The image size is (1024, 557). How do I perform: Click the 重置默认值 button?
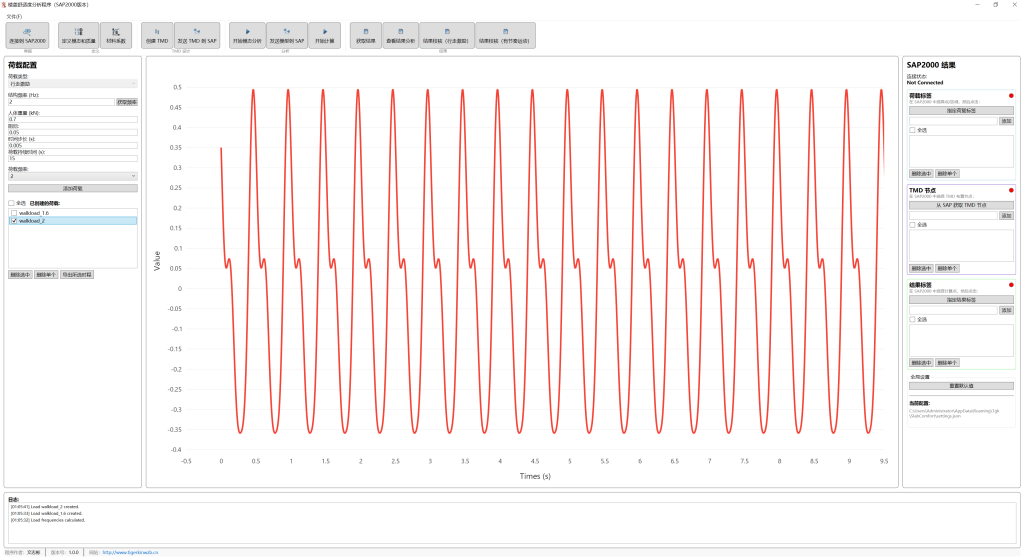coord(960,386)
